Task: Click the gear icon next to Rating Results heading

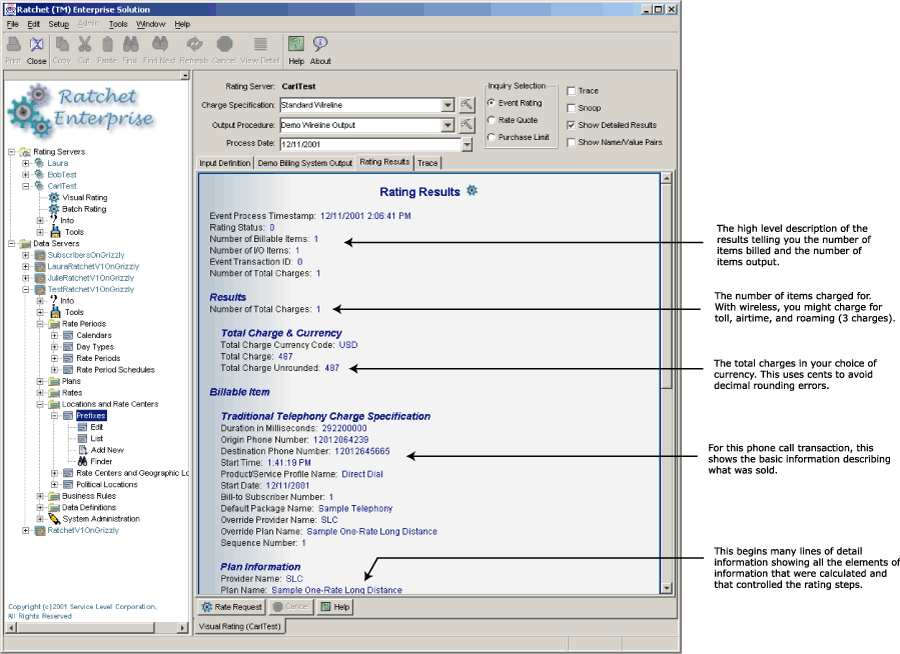Action: [x=472, y=190]
